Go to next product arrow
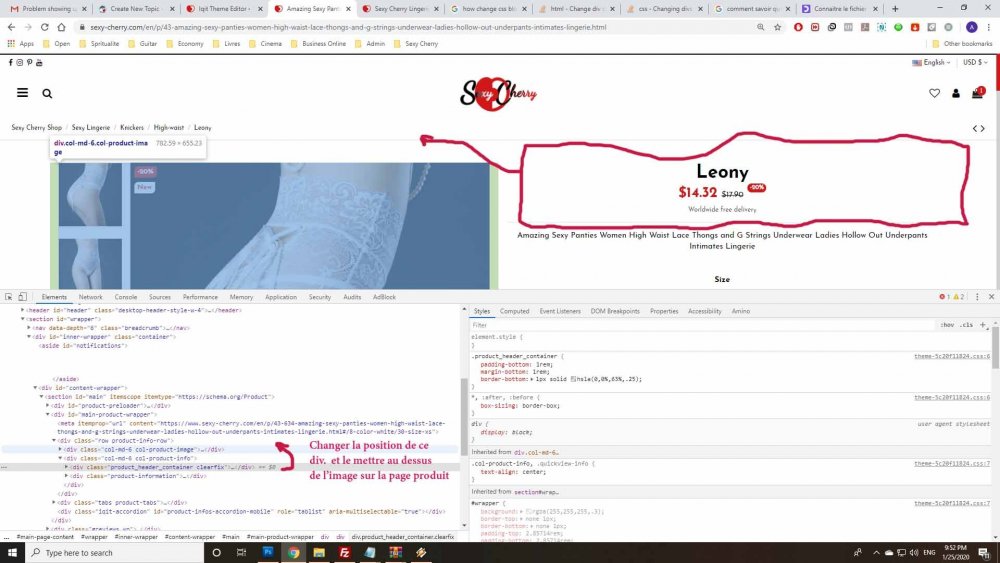This screenshot has width=1000, height=563. coord(983,129)
